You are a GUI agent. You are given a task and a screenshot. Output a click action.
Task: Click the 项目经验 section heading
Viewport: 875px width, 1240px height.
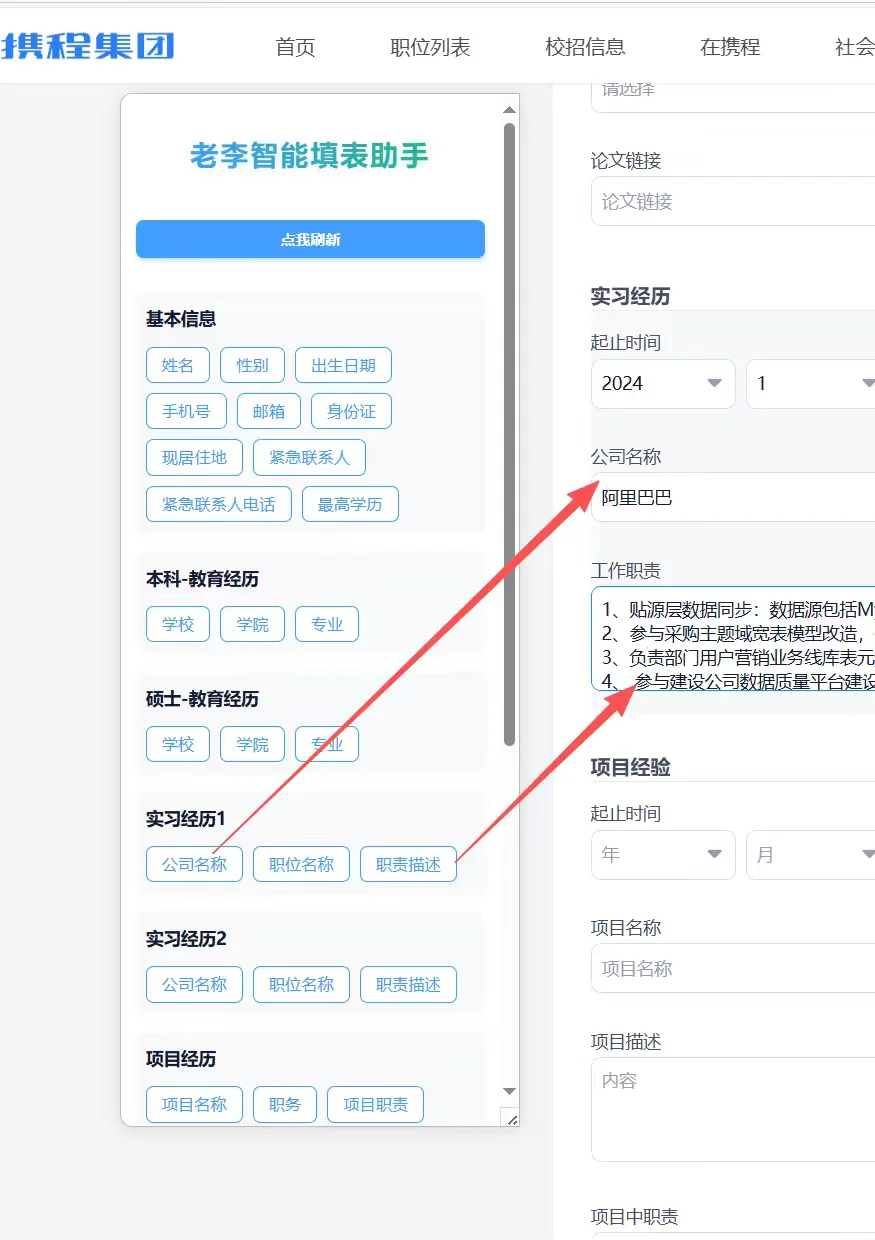click(x=630, y=767)
